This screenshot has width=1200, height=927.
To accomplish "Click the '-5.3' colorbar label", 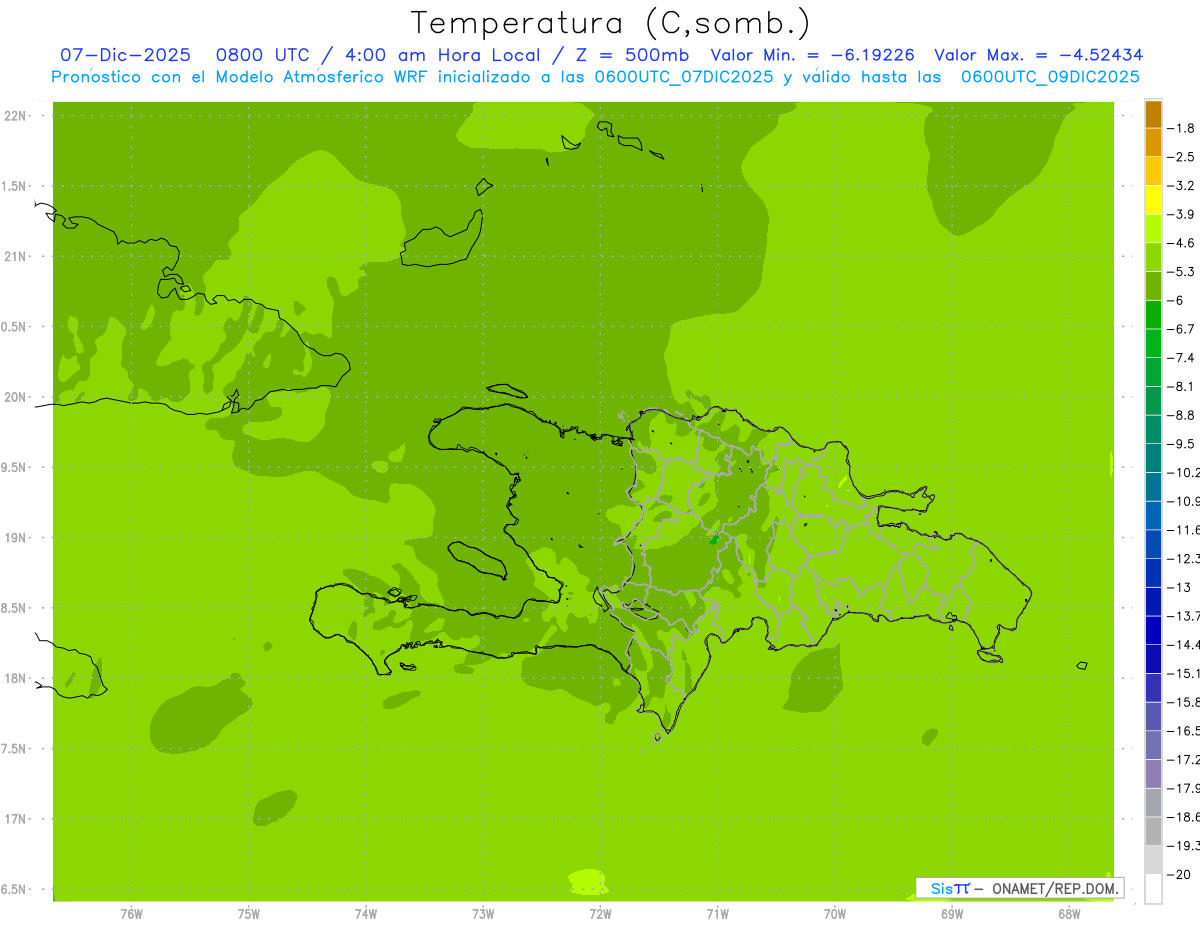I will point(1181,272).
